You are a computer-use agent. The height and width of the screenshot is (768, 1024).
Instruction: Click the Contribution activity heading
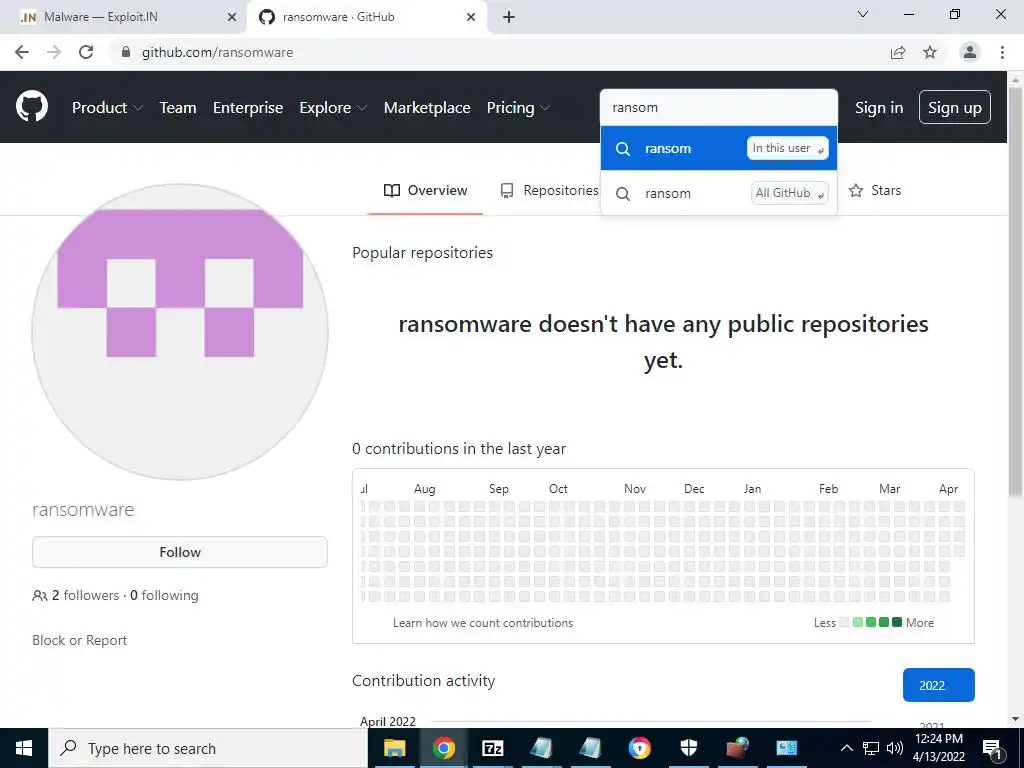423,680
